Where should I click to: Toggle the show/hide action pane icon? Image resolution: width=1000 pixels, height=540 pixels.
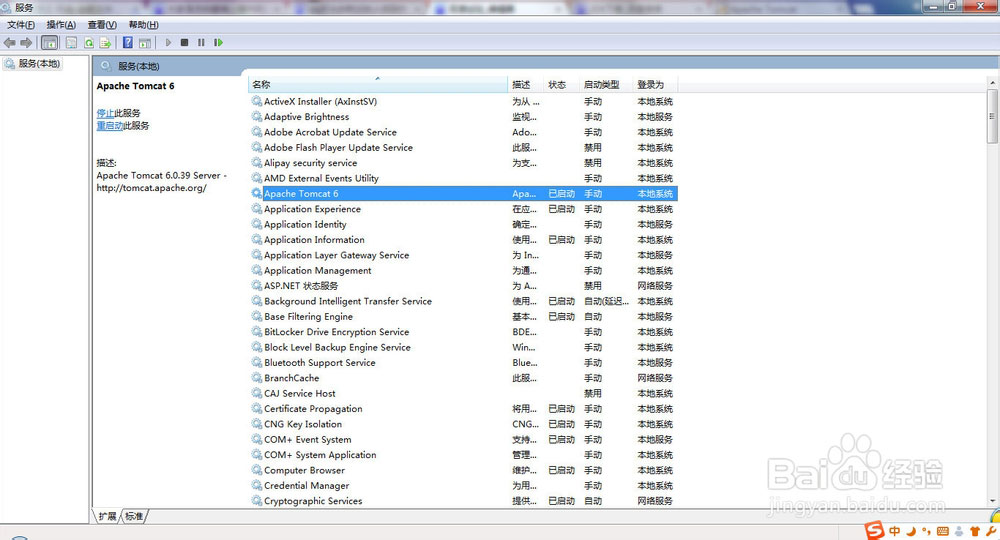coord(145,43)
